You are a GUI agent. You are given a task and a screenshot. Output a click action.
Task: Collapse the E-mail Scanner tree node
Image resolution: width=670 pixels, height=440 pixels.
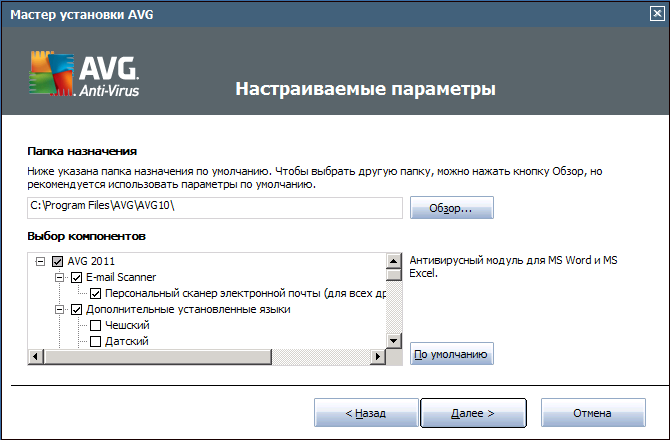[60, 278]
